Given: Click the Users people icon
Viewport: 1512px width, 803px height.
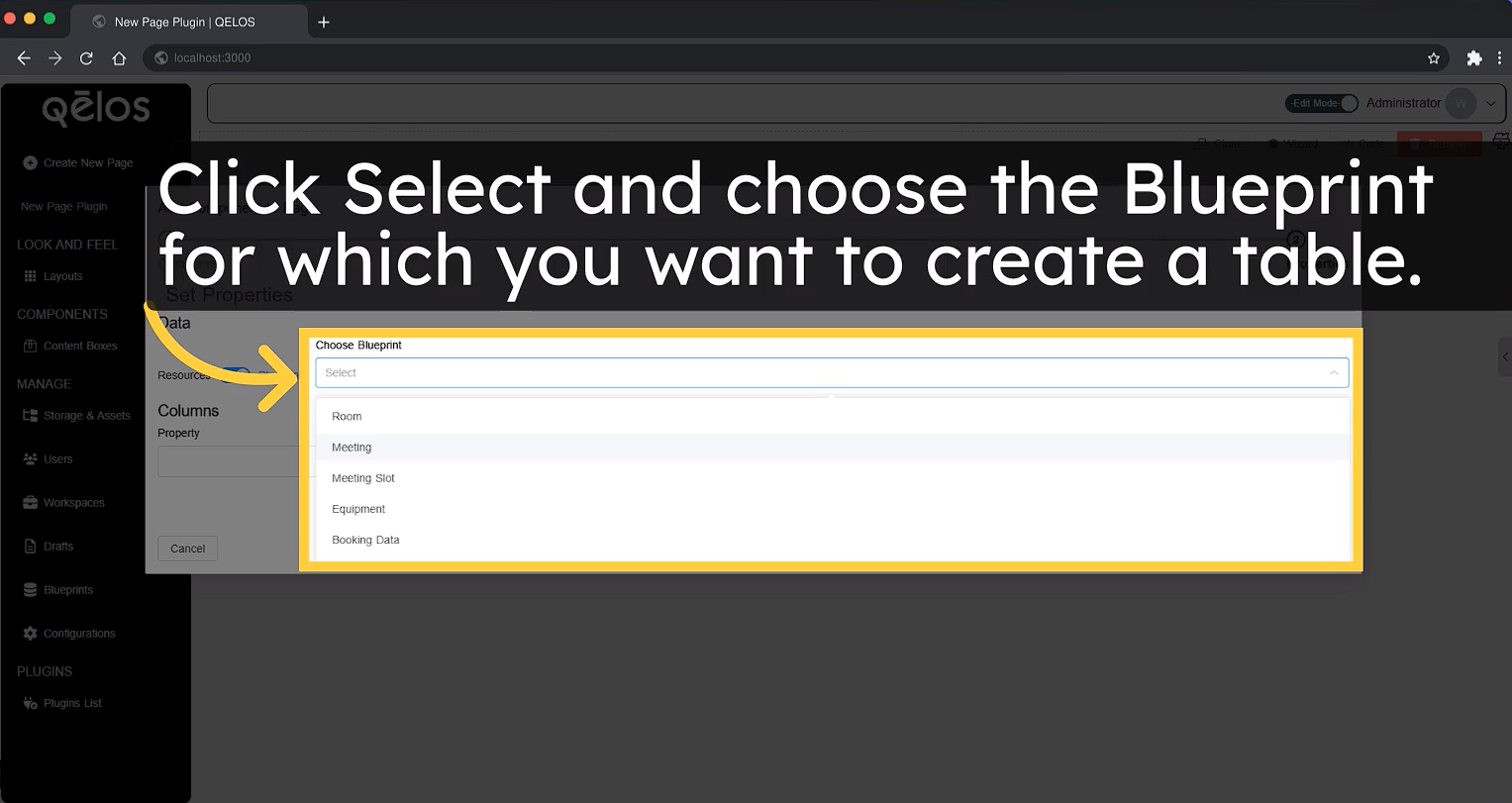Looking at the screenshot, I should coord(30,459).
